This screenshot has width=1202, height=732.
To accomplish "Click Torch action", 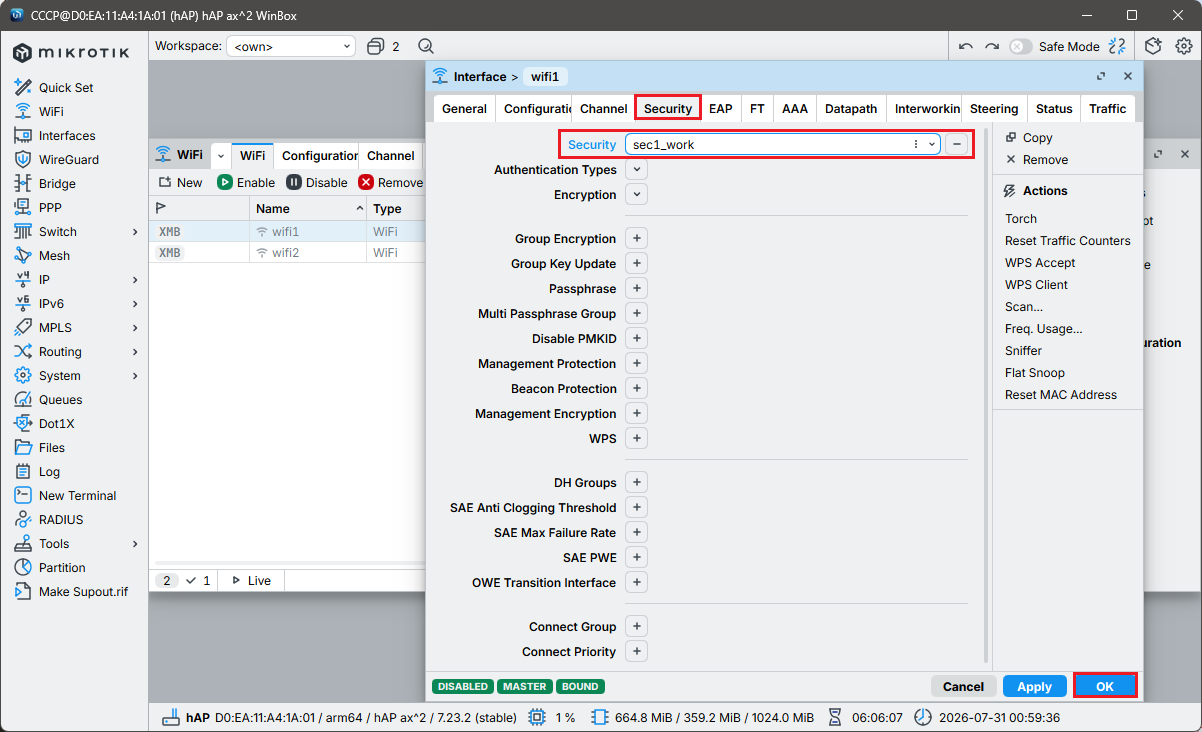I will pyautogui.click(x=1021, y=218).
